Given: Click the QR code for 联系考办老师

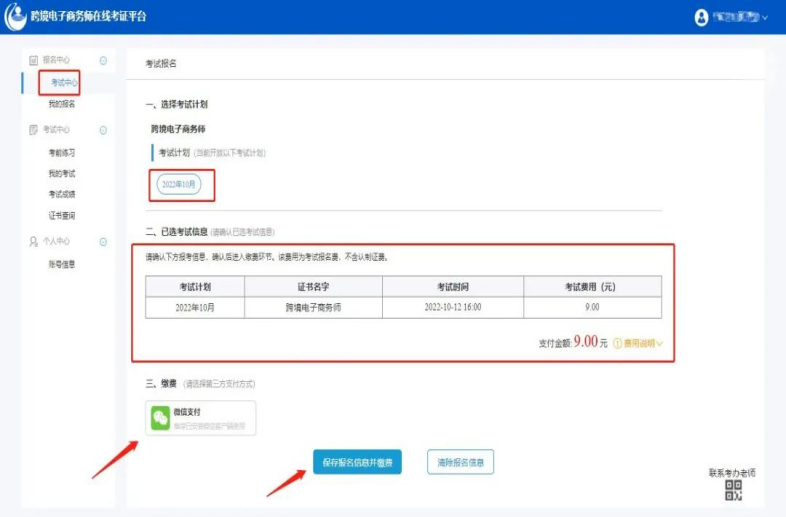Looking at the screenshot, I should click(x=734, y=490).
